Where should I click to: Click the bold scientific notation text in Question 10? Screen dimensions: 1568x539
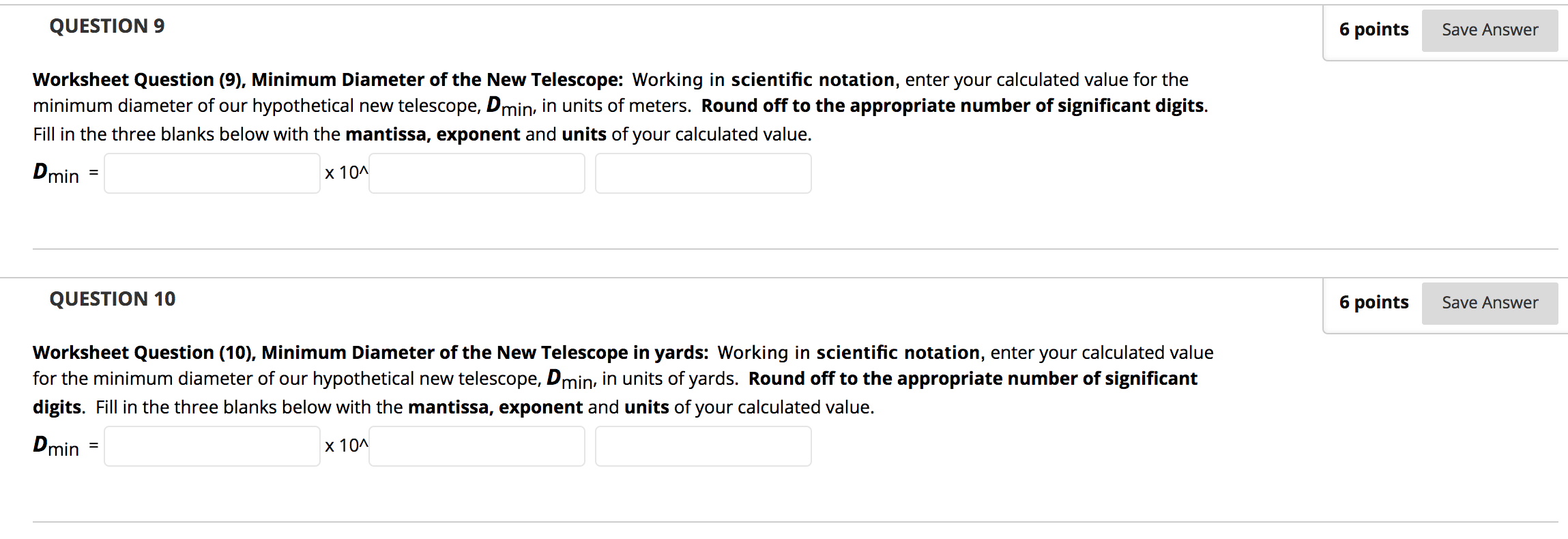899,353
